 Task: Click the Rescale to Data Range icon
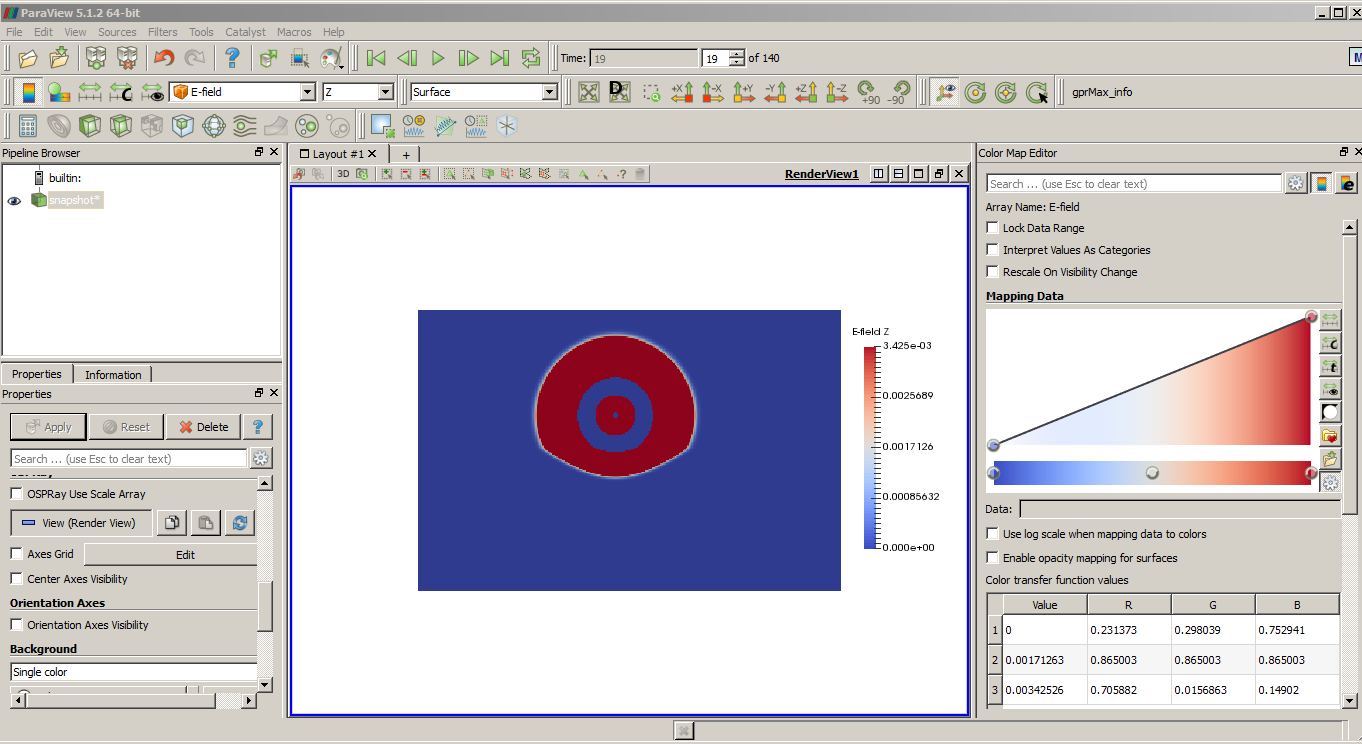[x=90, y=92]
